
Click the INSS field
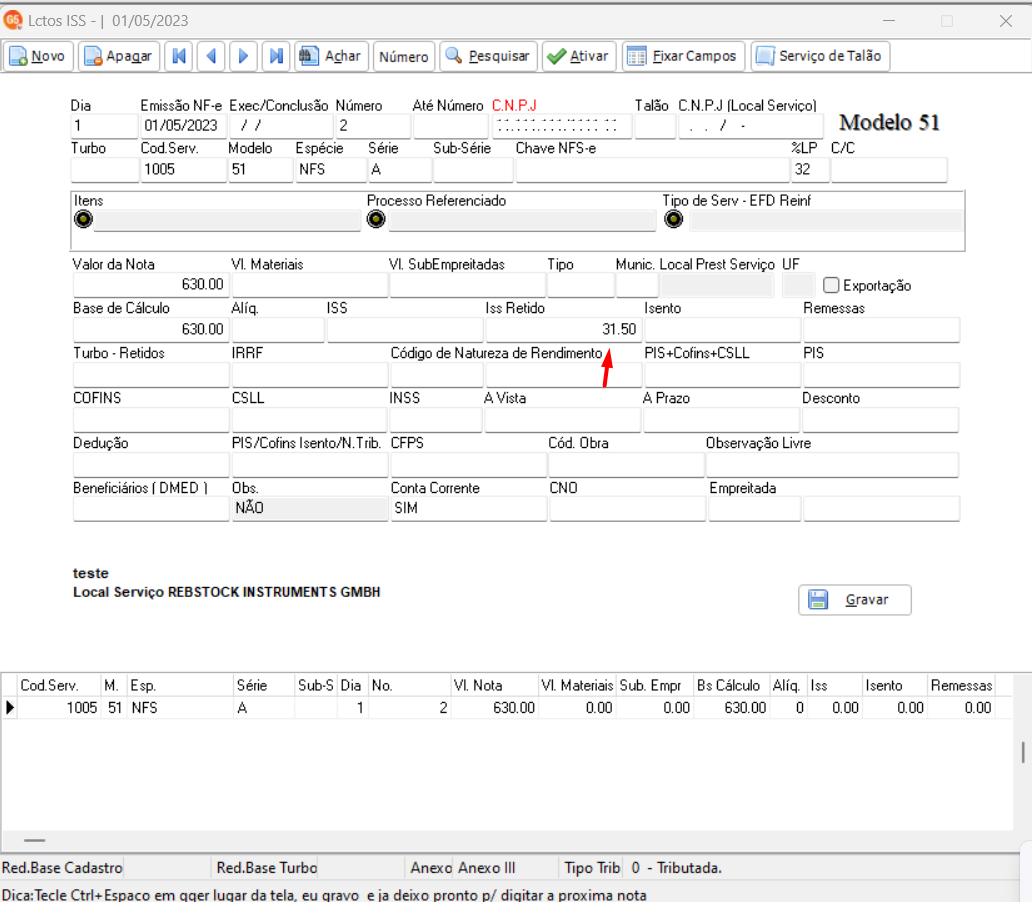click(436, 419)
